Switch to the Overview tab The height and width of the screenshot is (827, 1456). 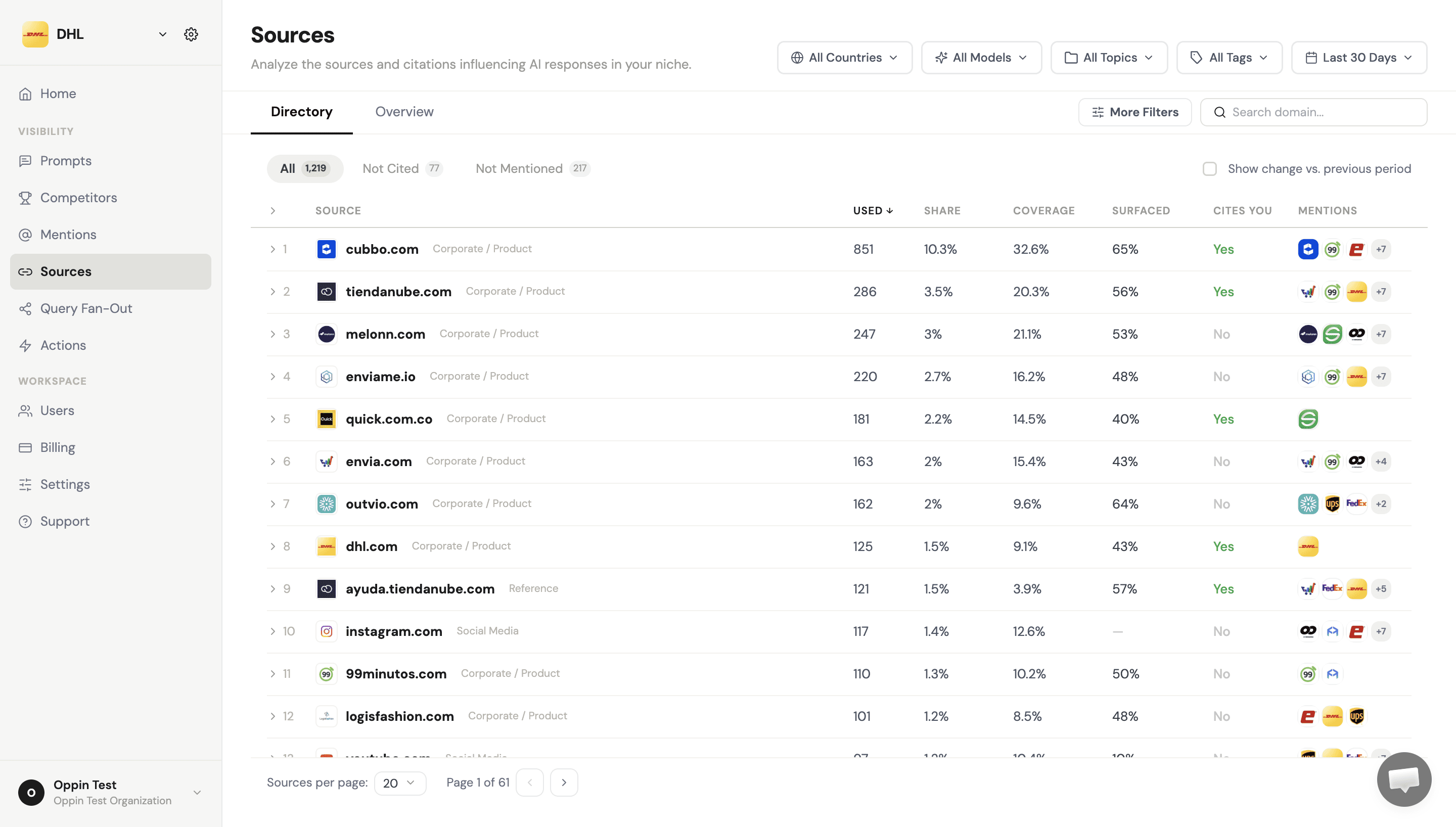(x=404, y=112)
